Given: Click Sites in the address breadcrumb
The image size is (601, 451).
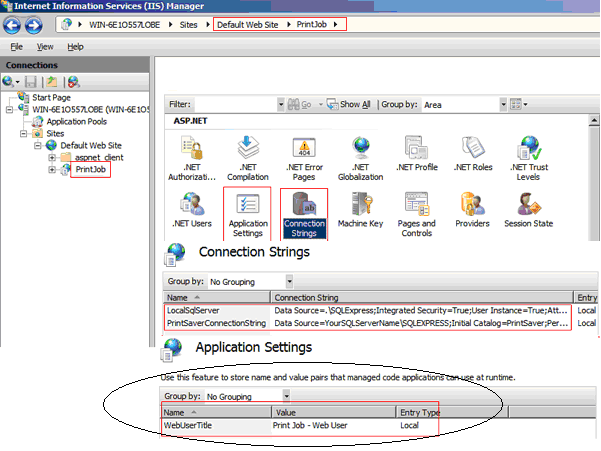Looking at the screenshot, I should pos(188,25).
